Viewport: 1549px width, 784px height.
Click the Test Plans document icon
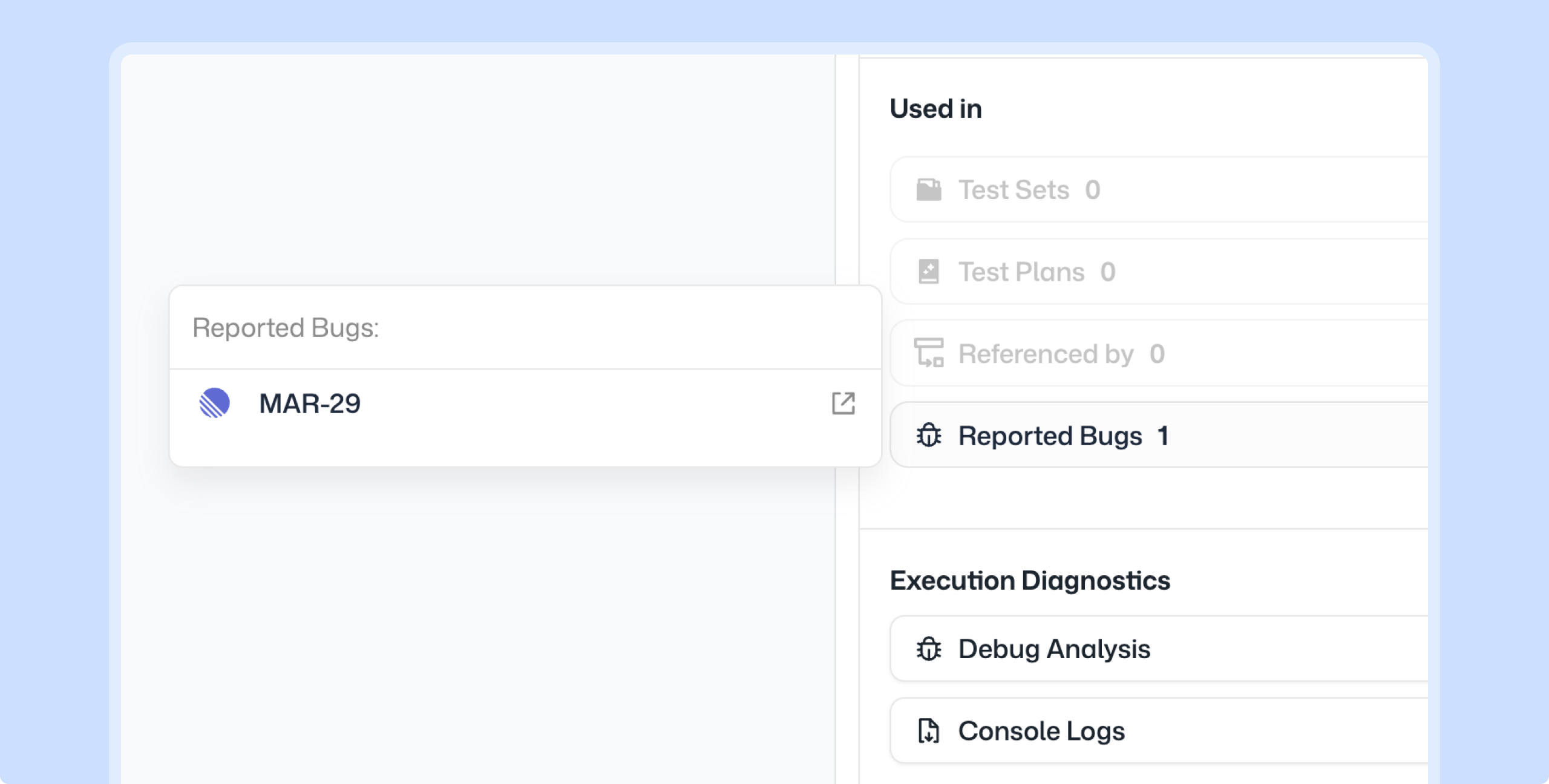[928, 272]
